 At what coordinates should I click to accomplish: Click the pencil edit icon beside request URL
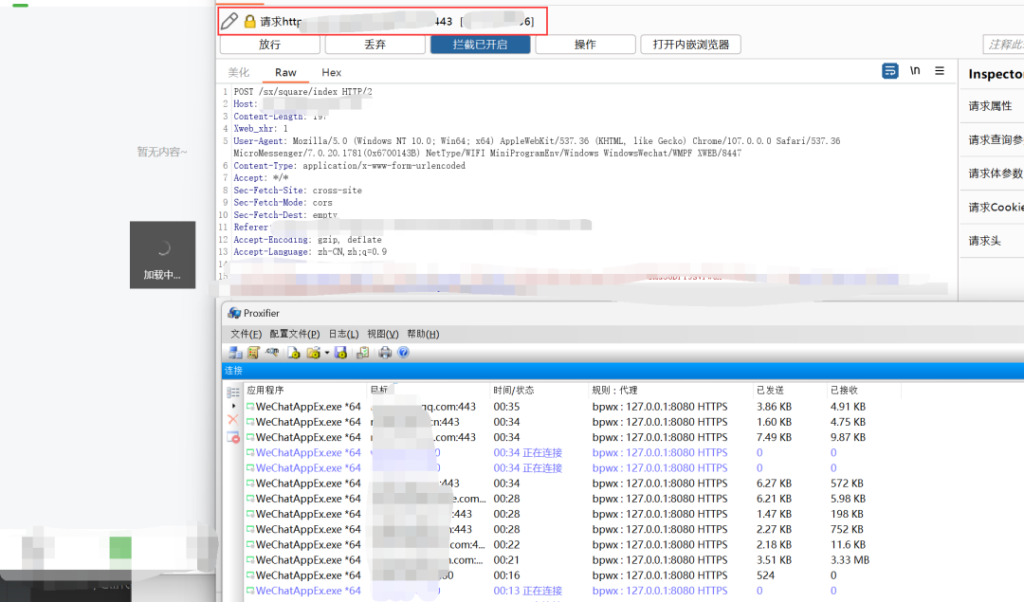pyautogui.click(x=230, y=21)
